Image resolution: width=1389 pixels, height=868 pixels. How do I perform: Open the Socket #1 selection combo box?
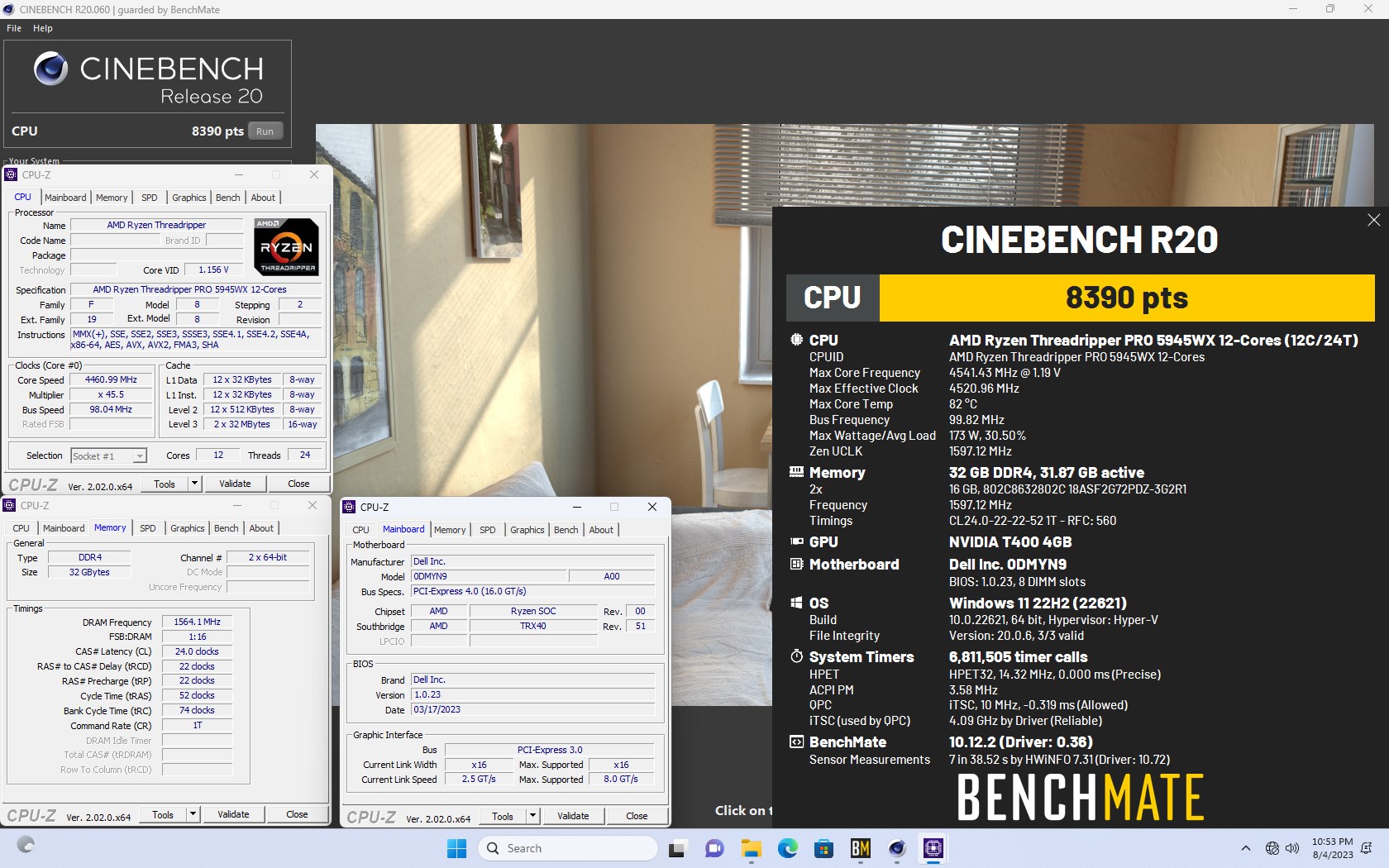[x=108, y=455]
